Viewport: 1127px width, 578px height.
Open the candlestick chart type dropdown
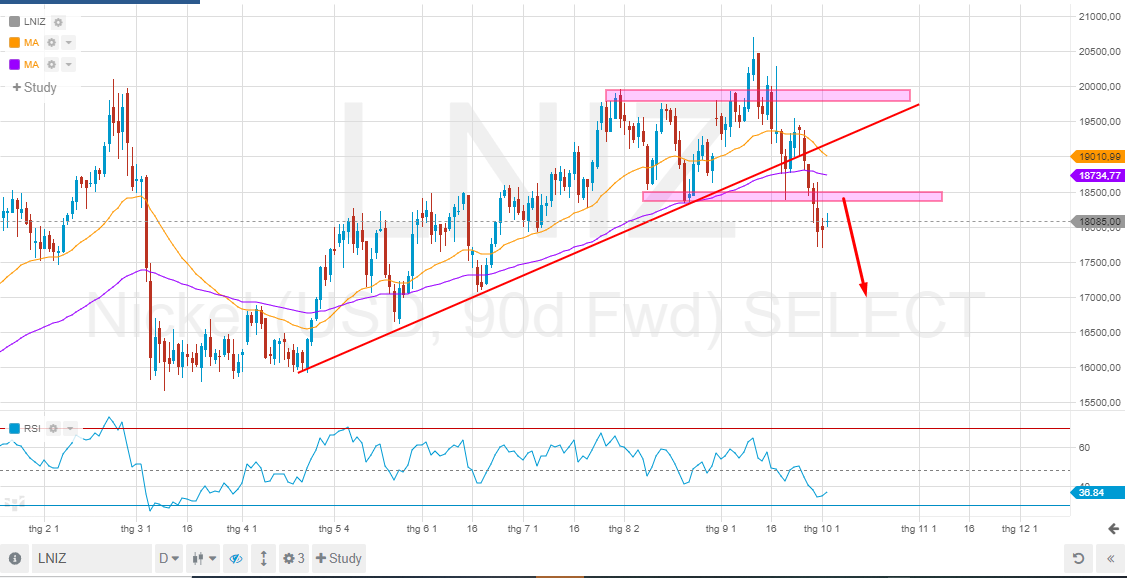203,558
